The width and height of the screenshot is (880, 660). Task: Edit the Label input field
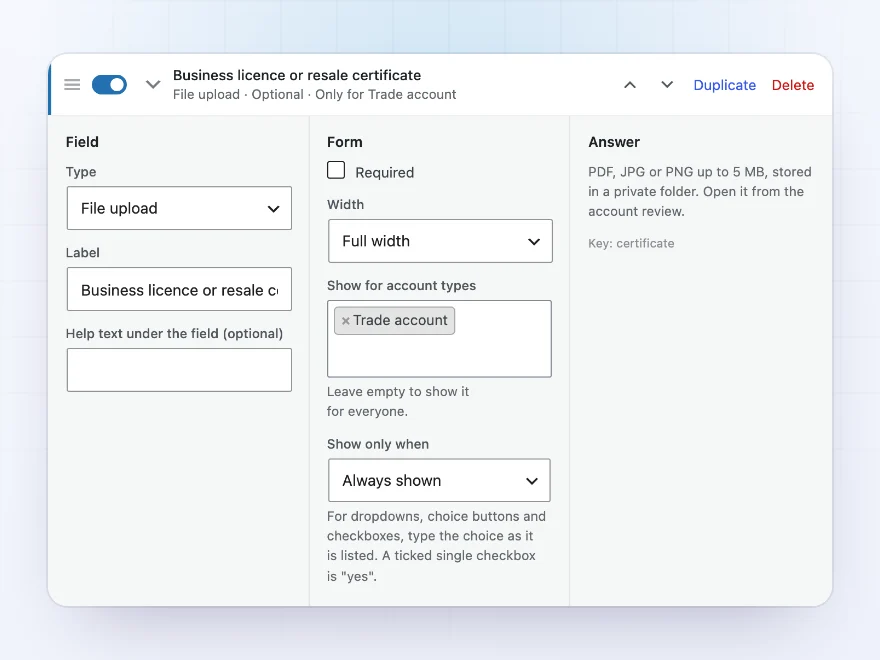click(179, 289)
